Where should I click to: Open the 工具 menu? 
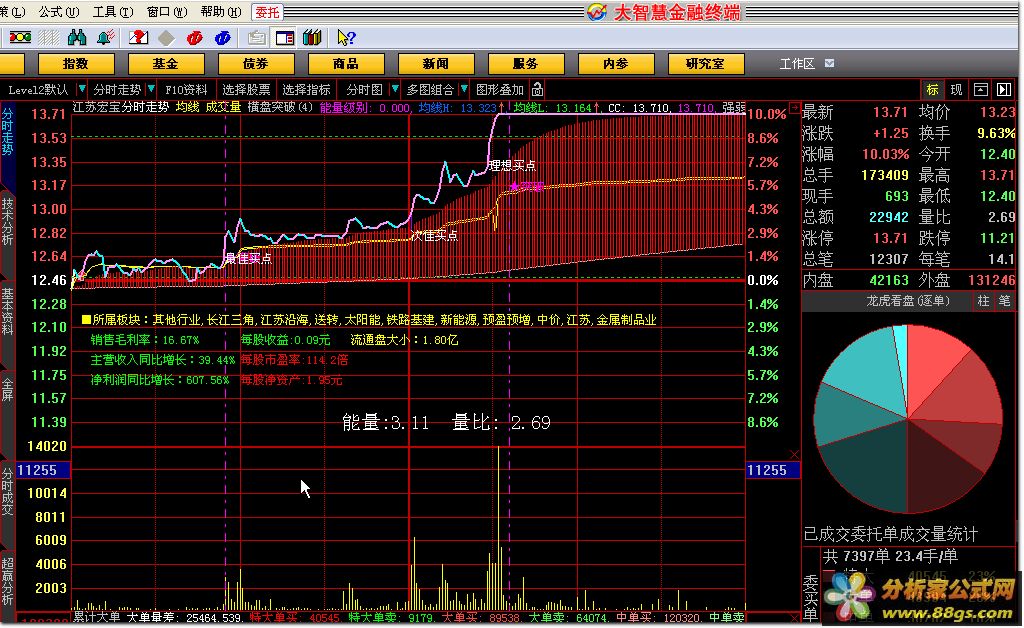113,12
